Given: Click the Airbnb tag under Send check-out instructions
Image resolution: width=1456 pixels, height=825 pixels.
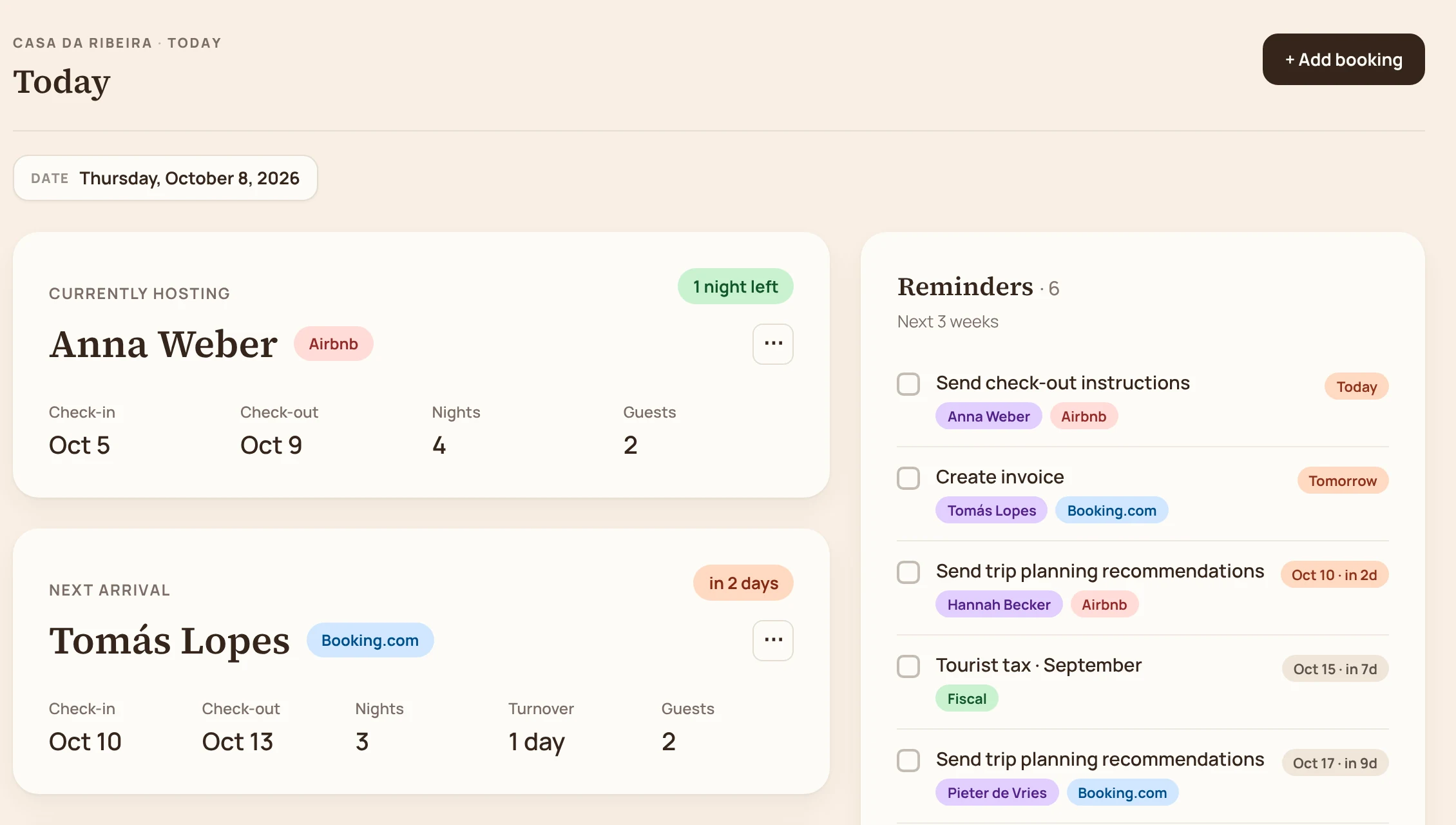Looking at the screenshot, I should pos(1084,416).
